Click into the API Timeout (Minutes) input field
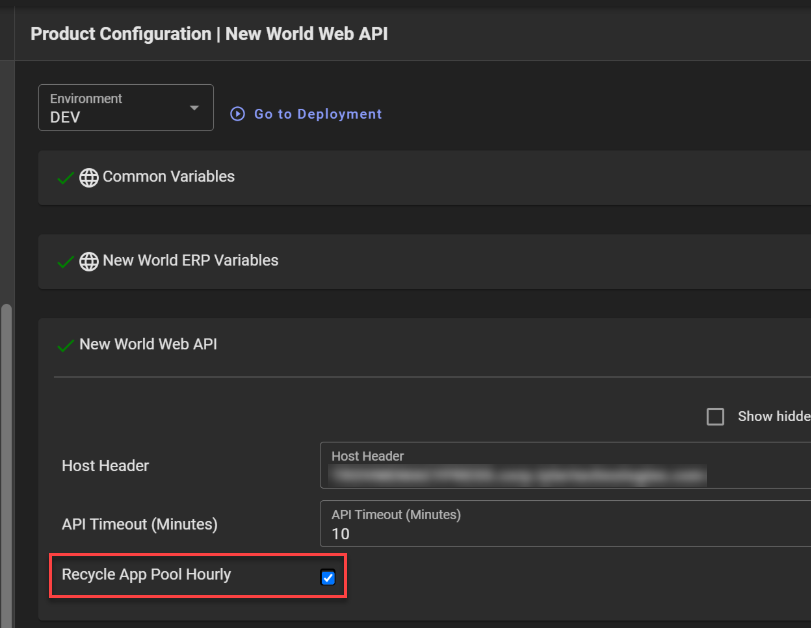This screenshot has width=811, height=628. tap(565, 524)
